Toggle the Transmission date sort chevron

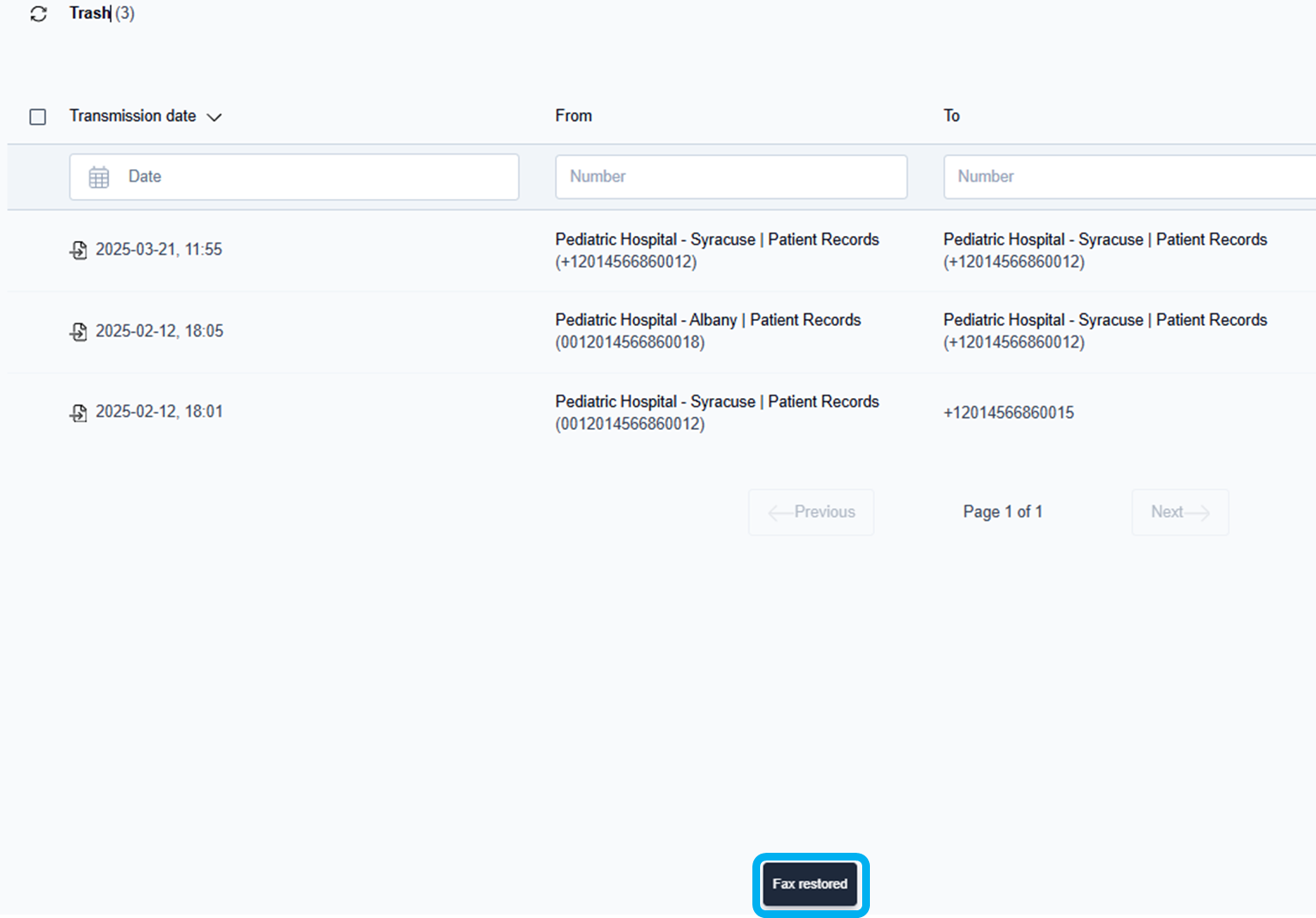click(x=214, y=118)
